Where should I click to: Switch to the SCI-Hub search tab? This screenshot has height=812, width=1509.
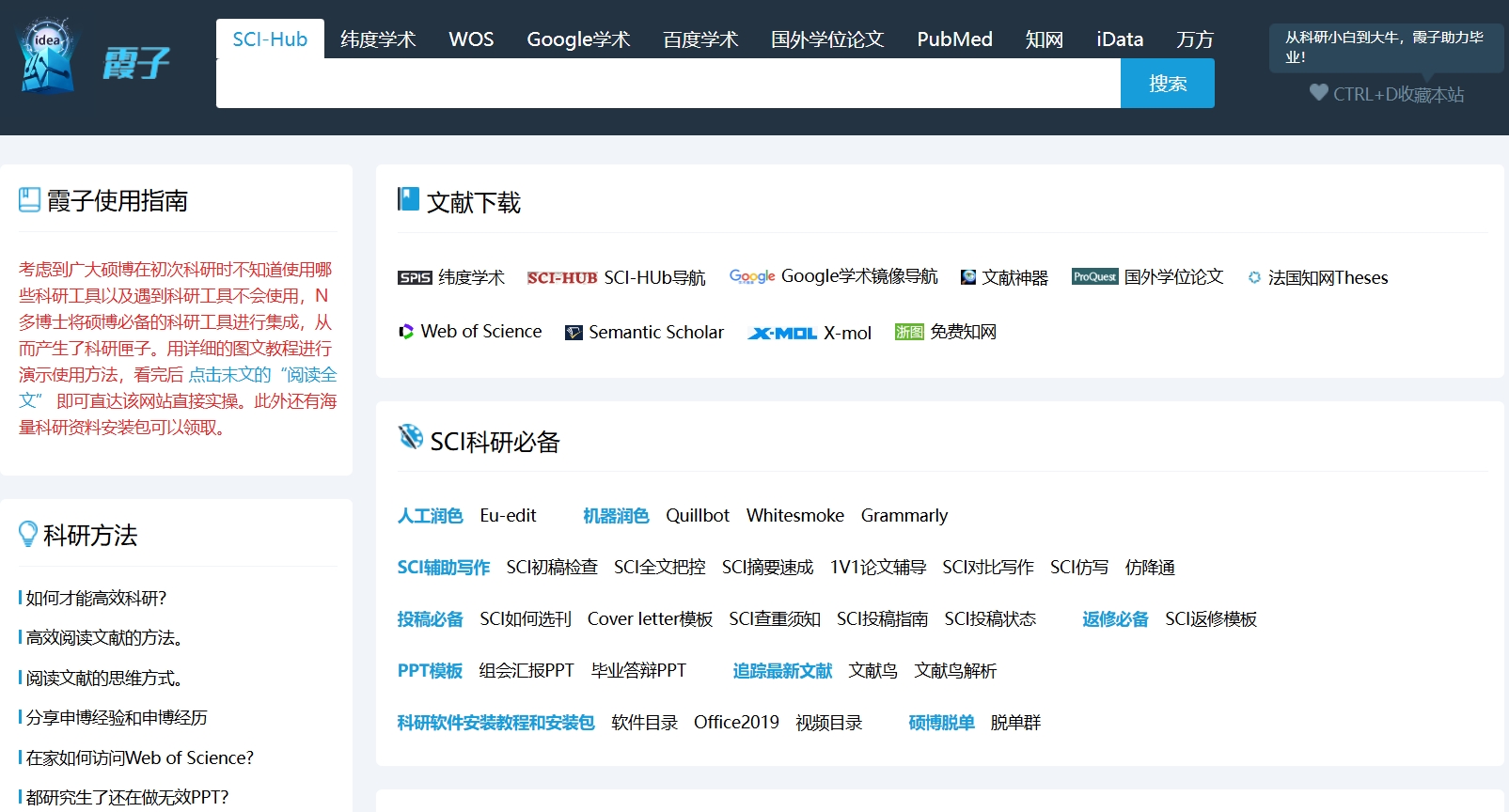[x=270, y=39]
